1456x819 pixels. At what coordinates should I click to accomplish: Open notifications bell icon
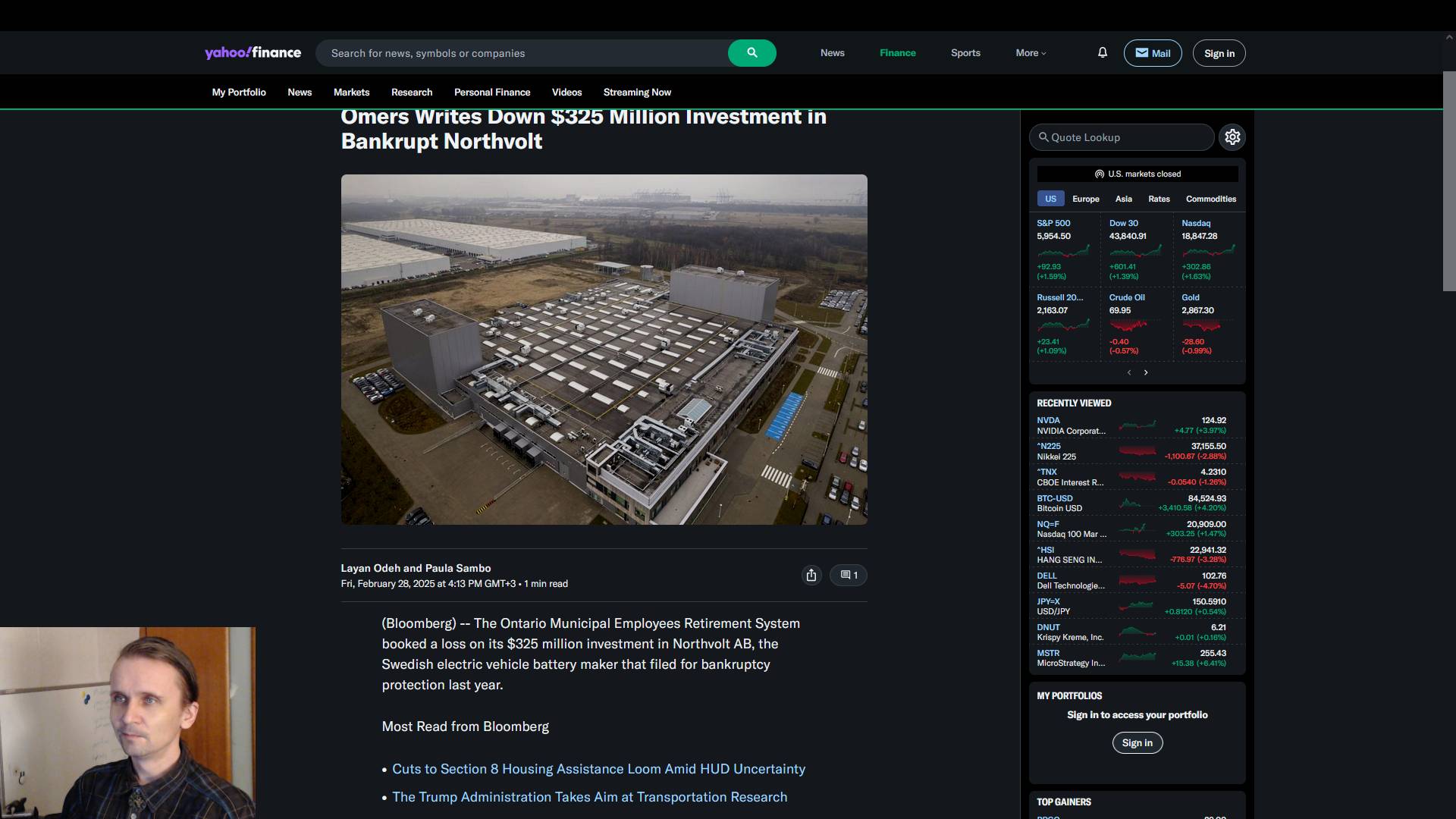click(x=1103, y=52)
